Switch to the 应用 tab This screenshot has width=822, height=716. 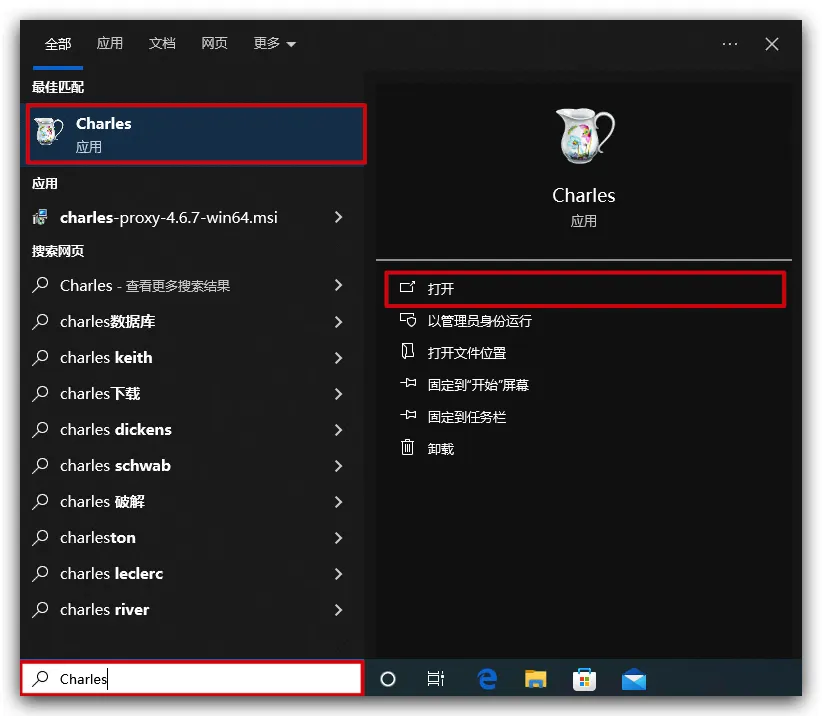pos(110,44)
